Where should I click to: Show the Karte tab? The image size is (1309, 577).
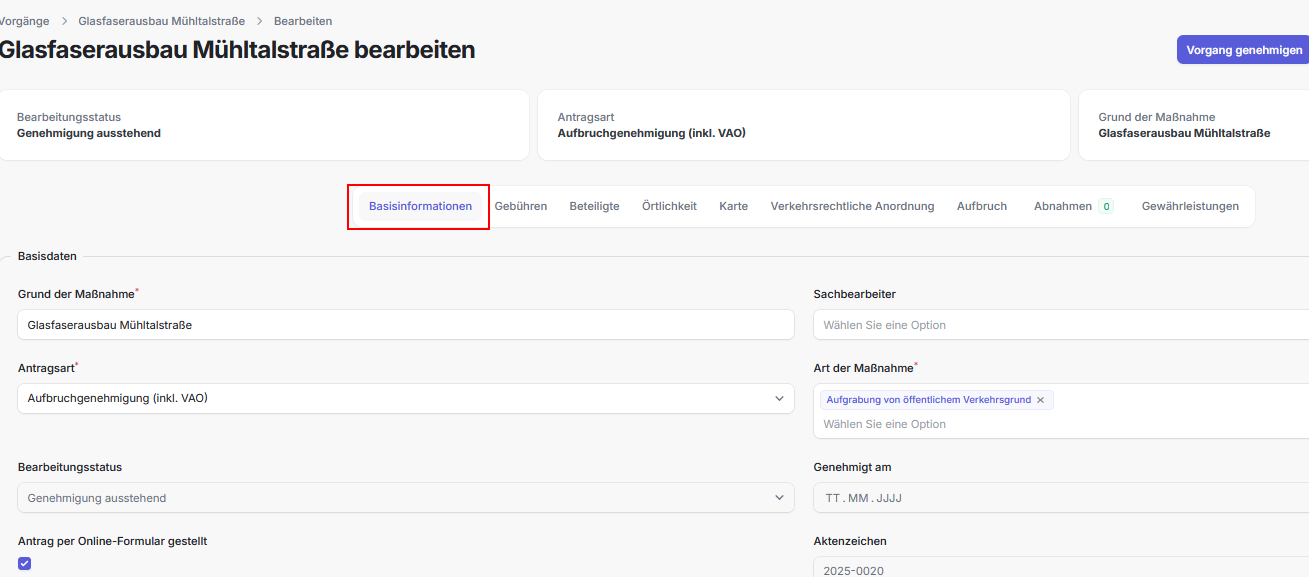733,206
